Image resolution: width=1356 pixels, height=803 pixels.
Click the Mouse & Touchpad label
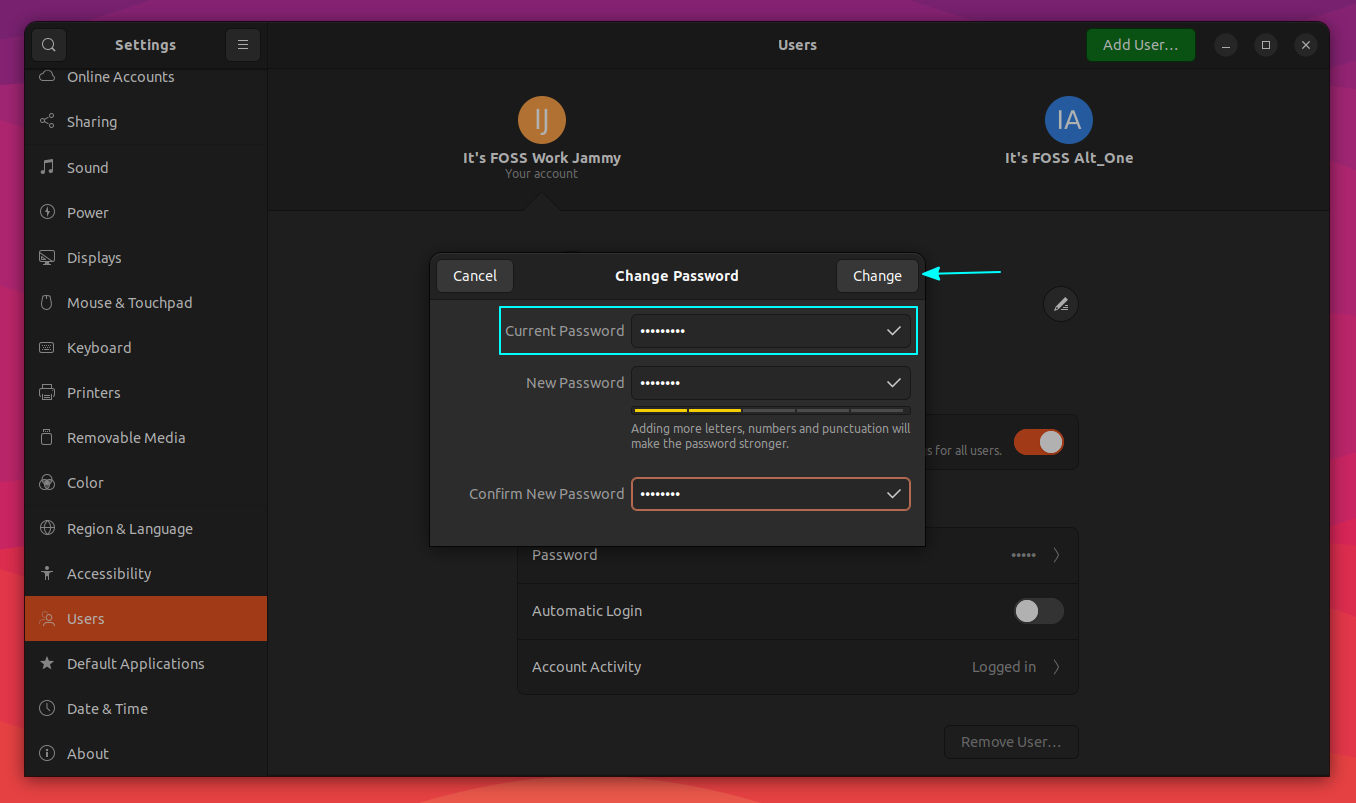tap(130, 303)
